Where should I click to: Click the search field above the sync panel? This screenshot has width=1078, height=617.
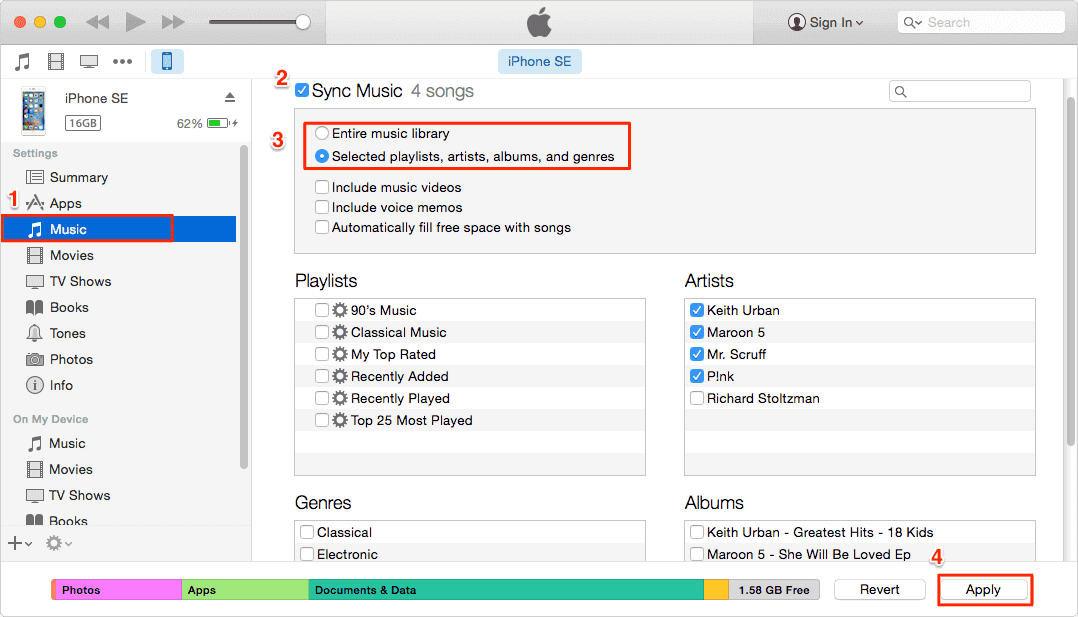(x=959, y=90)
